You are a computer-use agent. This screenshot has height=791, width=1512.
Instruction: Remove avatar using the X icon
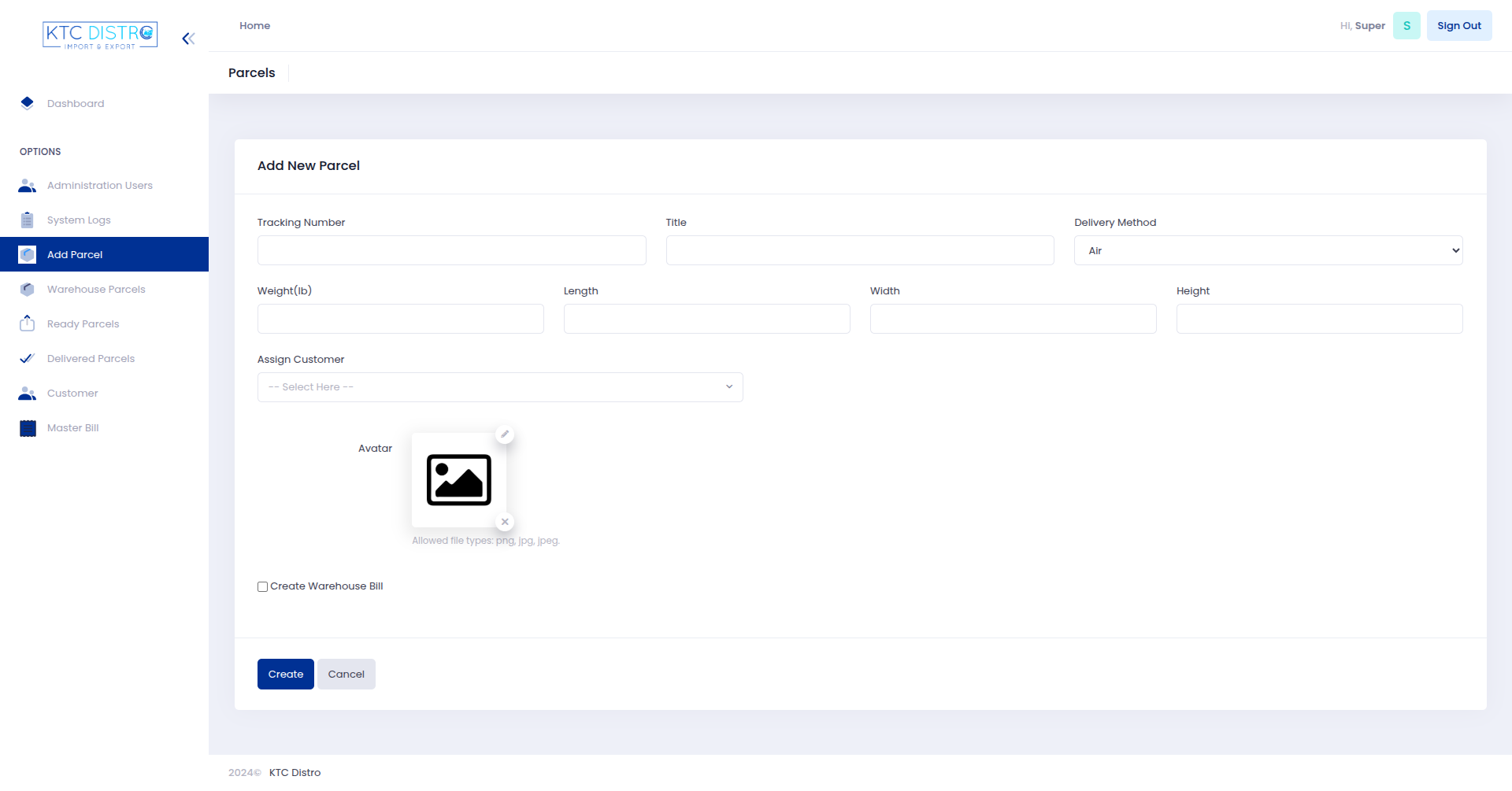[505, 522]
